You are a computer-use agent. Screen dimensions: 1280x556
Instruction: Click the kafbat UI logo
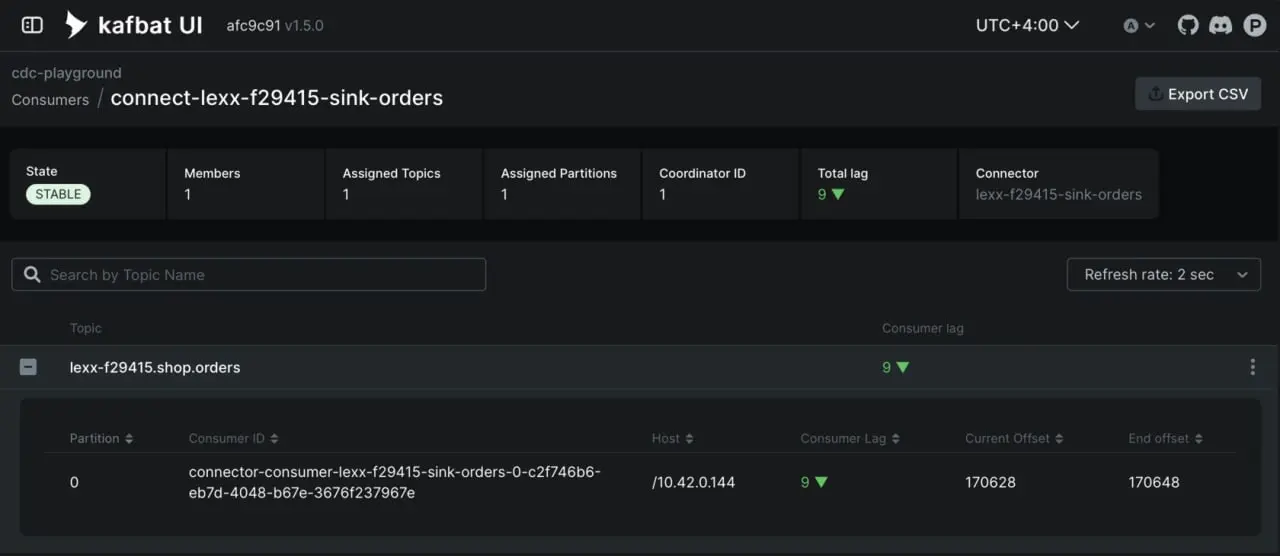coord(134,25)
